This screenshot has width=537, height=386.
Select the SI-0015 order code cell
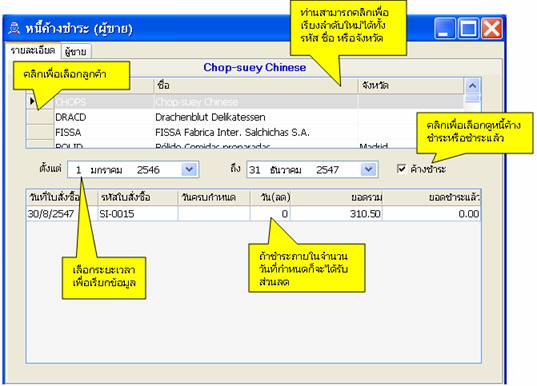(138, 214)
